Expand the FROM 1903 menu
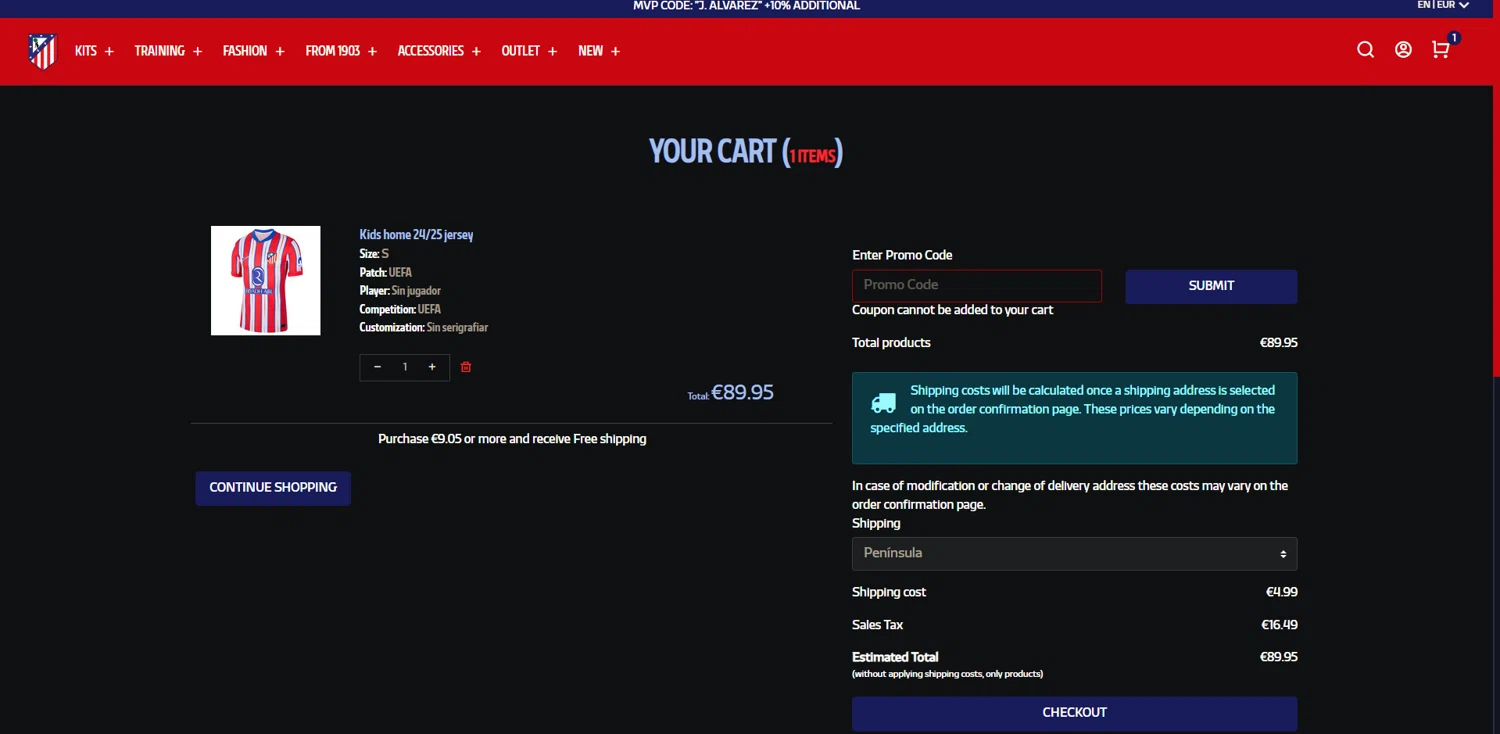This screenshot has height=734, width=1500. (x=341, y=51)
